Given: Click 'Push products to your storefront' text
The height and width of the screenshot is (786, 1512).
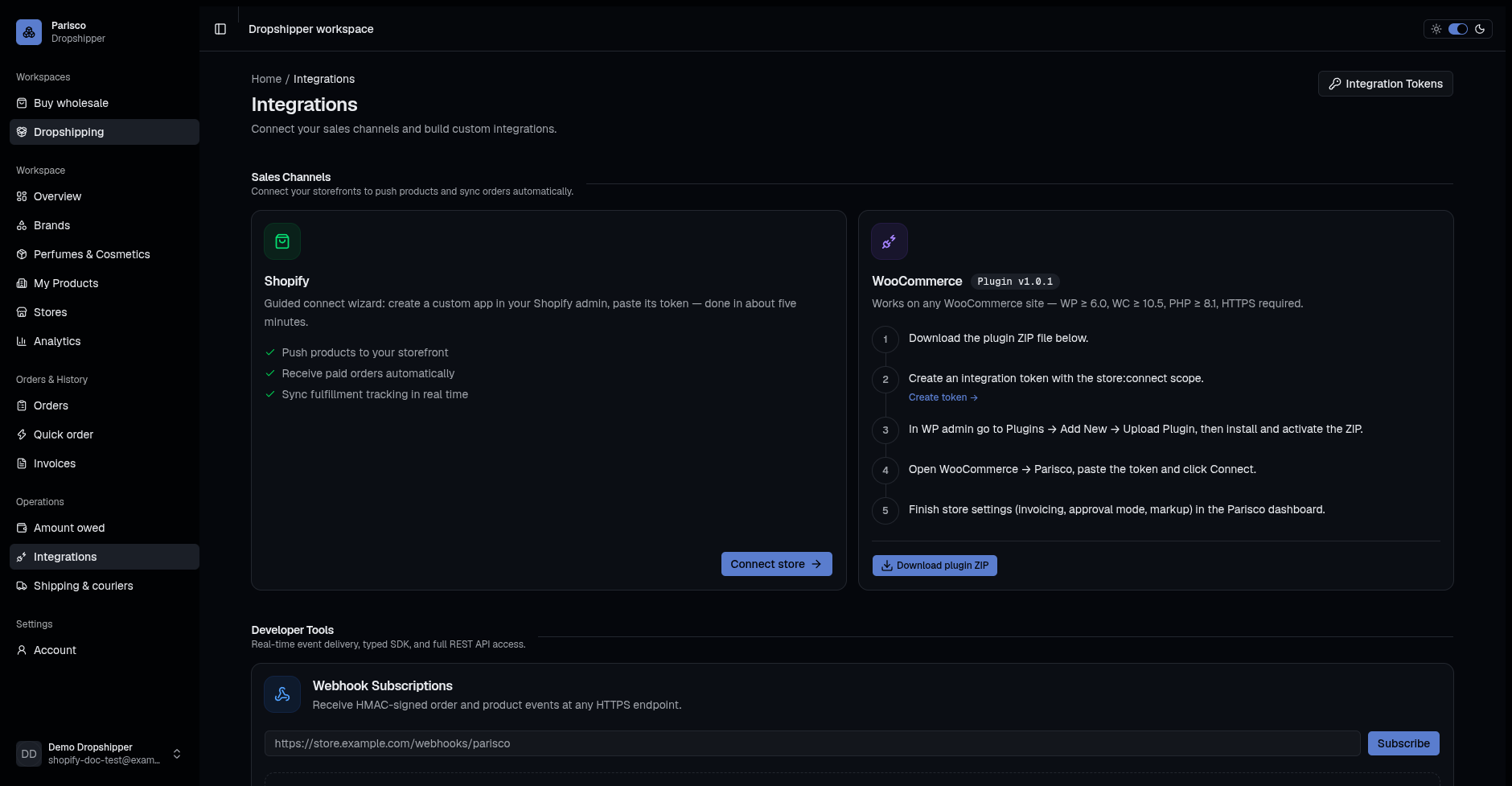Looking at the screenshot, I should point(365,352).
